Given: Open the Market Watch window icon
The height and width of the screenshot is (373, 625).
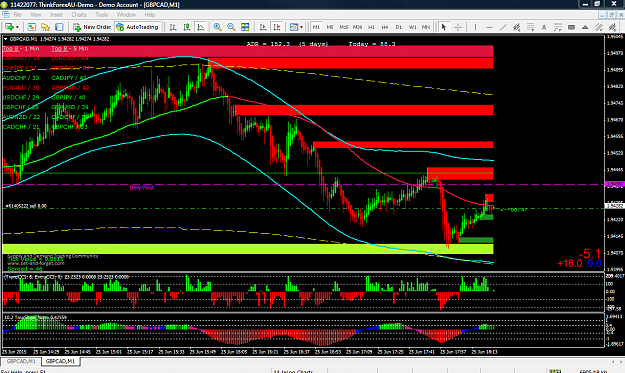Looking at the screenshot, I should (x=31, y=27).
